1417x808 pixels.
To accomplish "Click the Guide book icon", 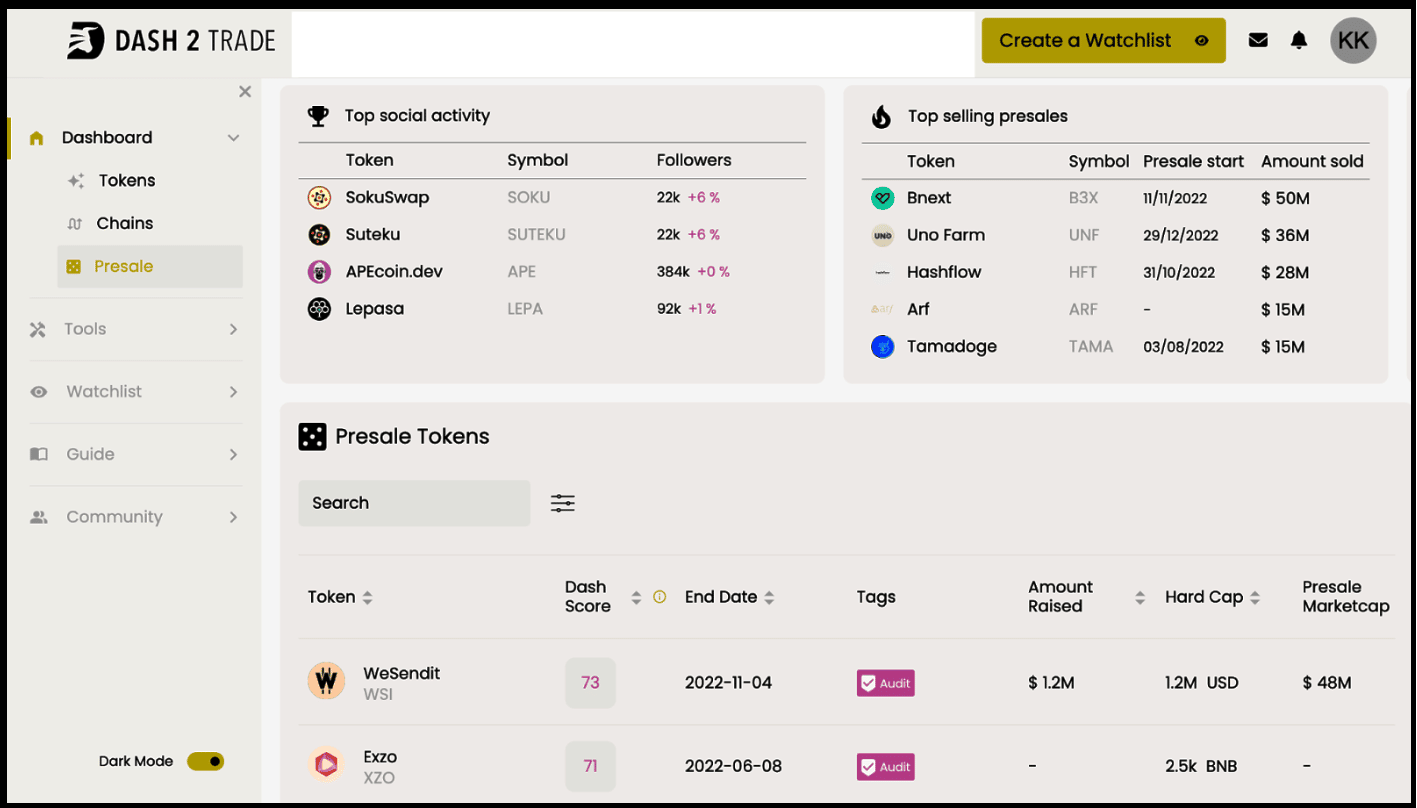I will coord(39,454).
